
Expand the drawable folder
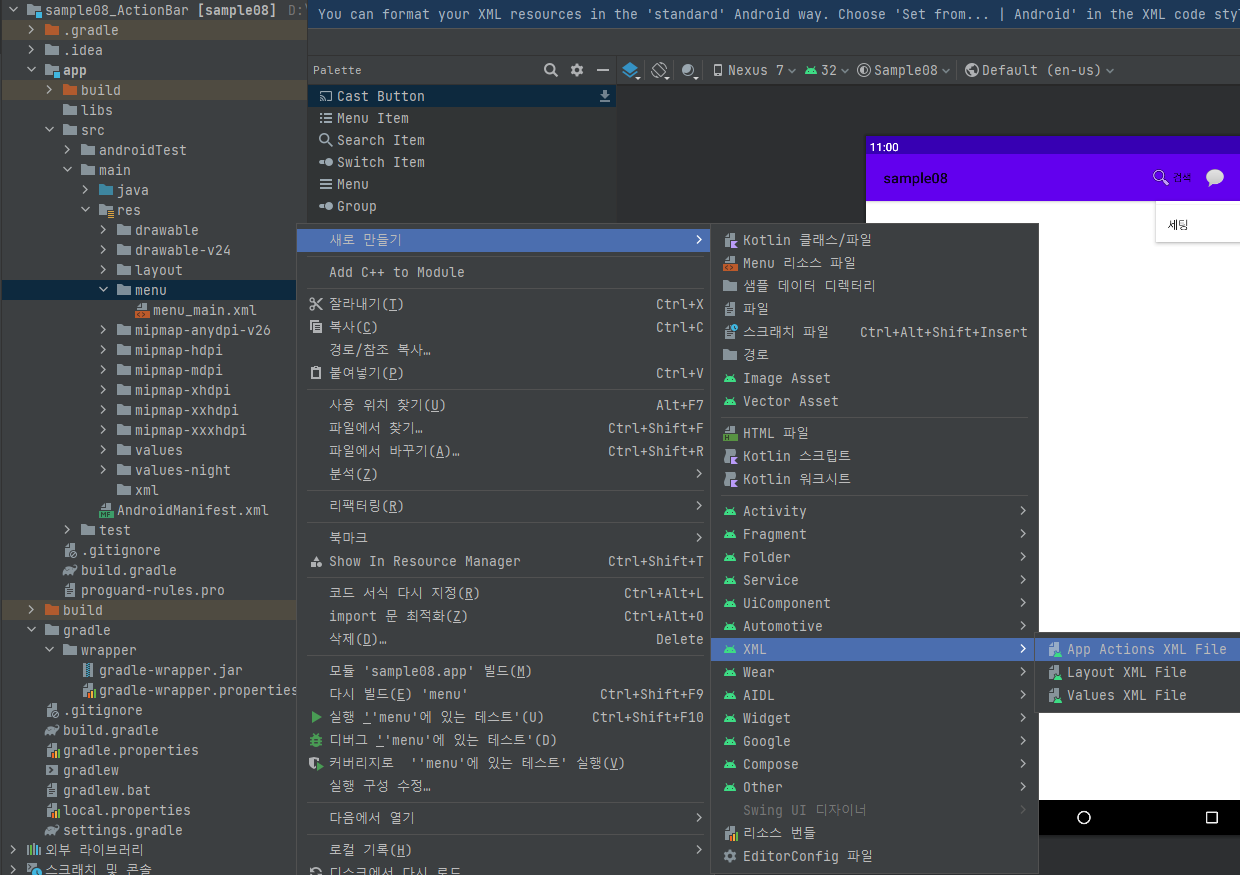[x=105, y=230]
